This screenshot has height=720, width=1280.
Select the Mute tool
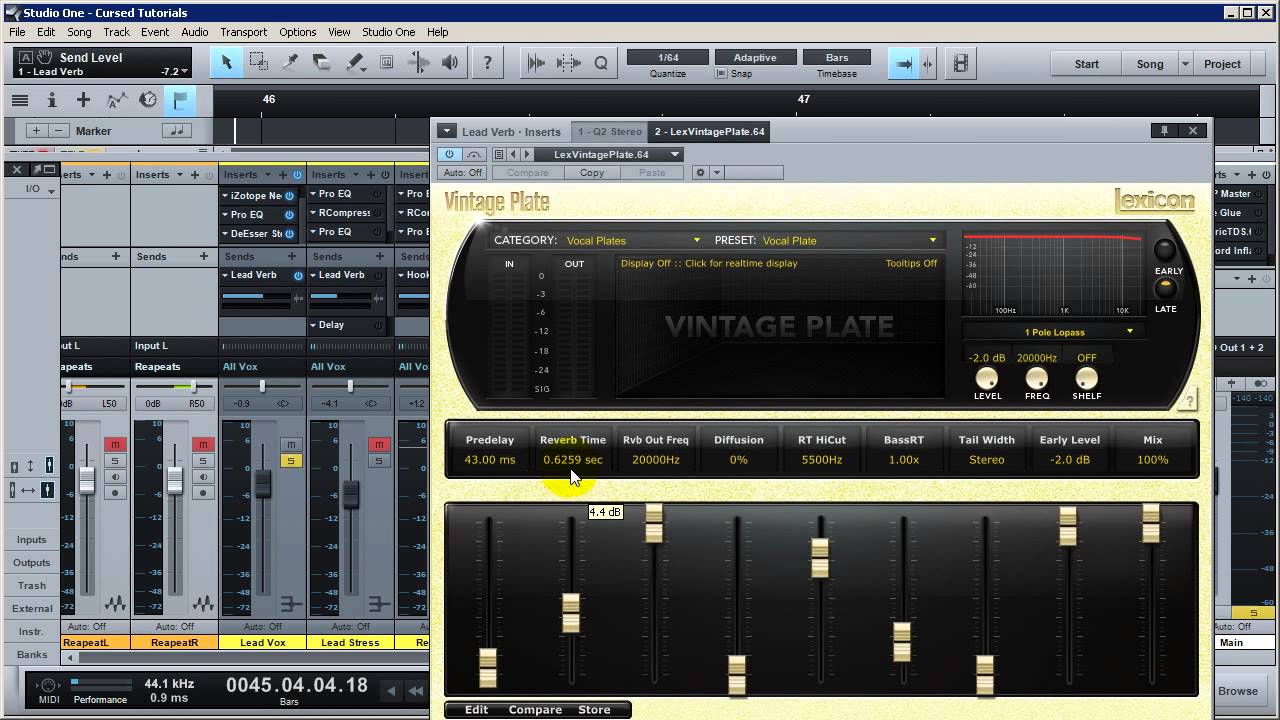click(386, 63)
